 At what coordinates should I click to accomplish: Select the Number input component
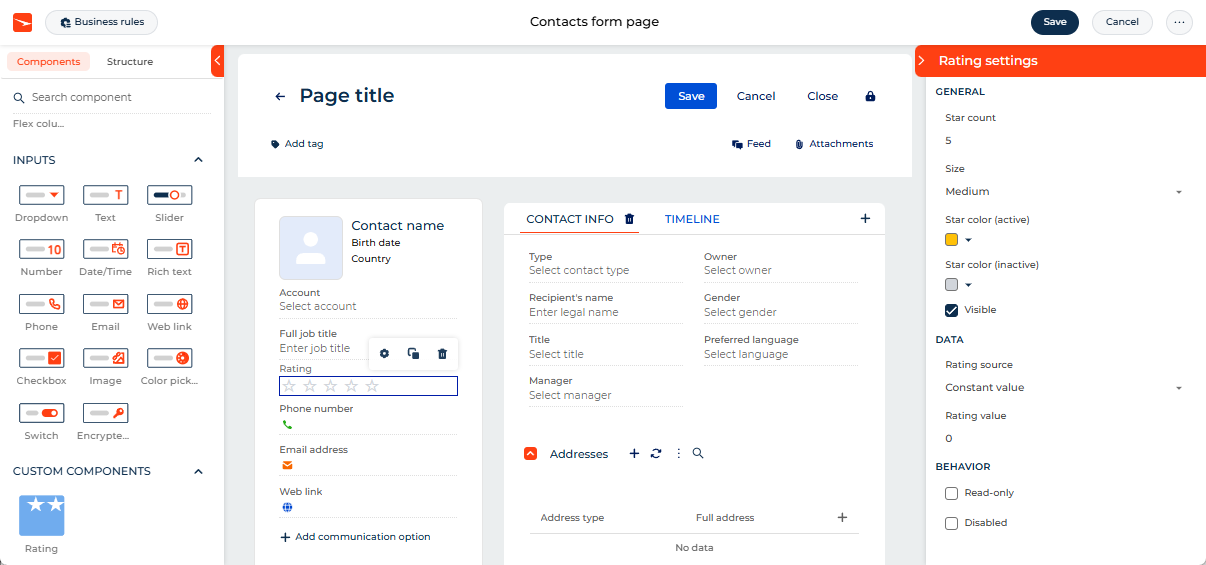(x=42, y=257)
